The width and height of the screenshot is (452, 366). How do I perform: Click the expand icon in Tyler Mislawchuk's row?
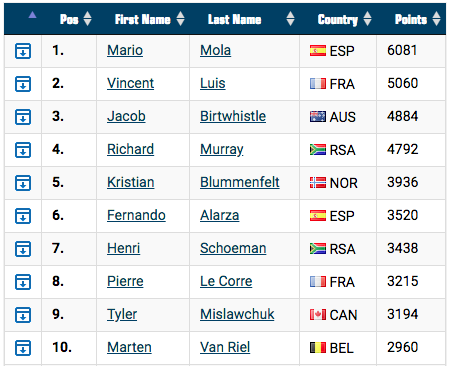tap(23, 315)
